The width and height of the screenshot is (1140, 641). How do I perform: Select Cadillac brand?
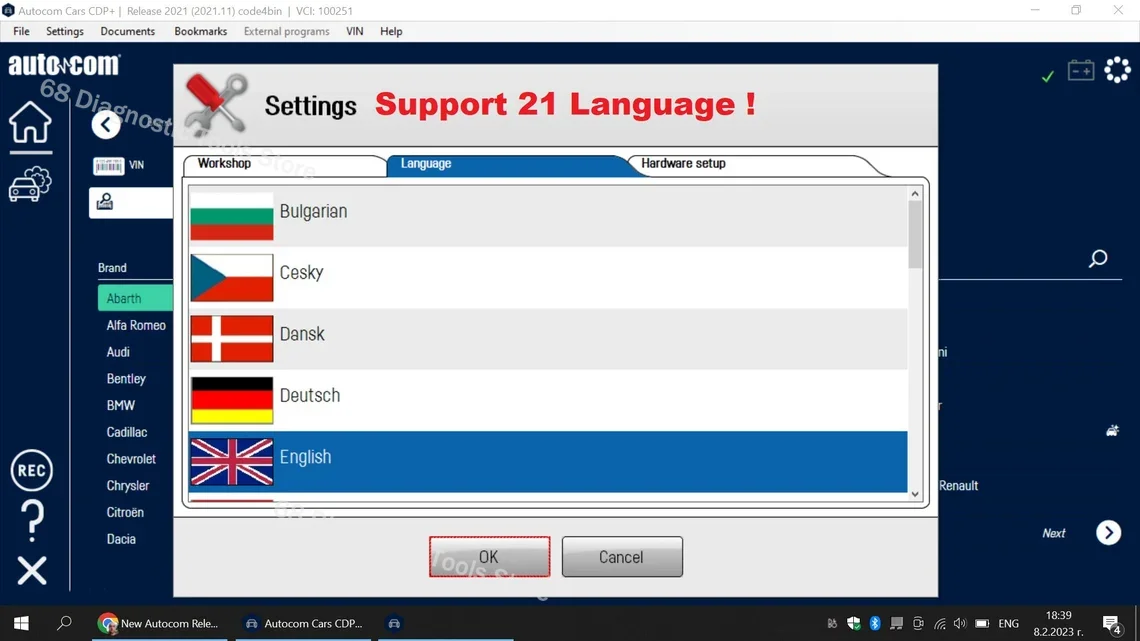127,432
